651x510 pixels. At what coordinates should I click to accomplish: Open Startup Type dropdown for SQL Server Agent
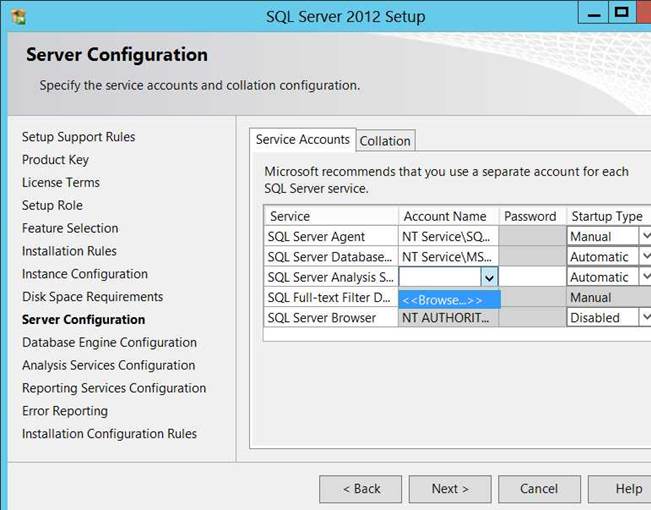tap(645, 236)
